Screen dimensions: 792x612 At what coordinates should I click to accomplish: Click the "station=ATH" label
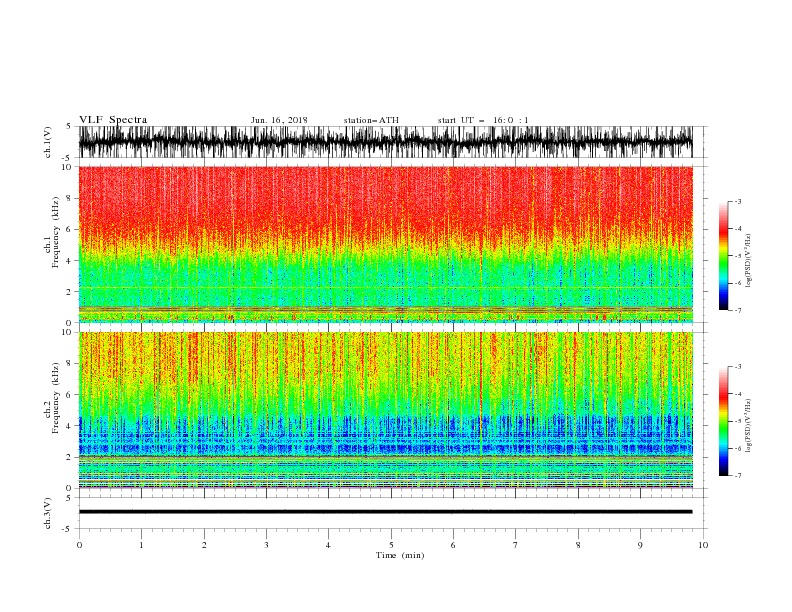point(371,120)
